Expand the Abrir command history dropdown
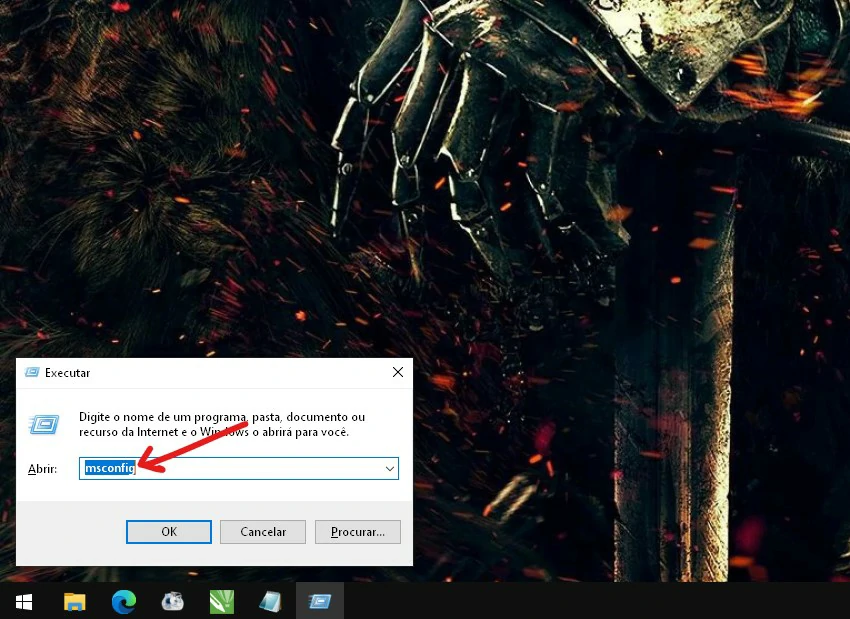850x619 pixels. pos(390,468)
